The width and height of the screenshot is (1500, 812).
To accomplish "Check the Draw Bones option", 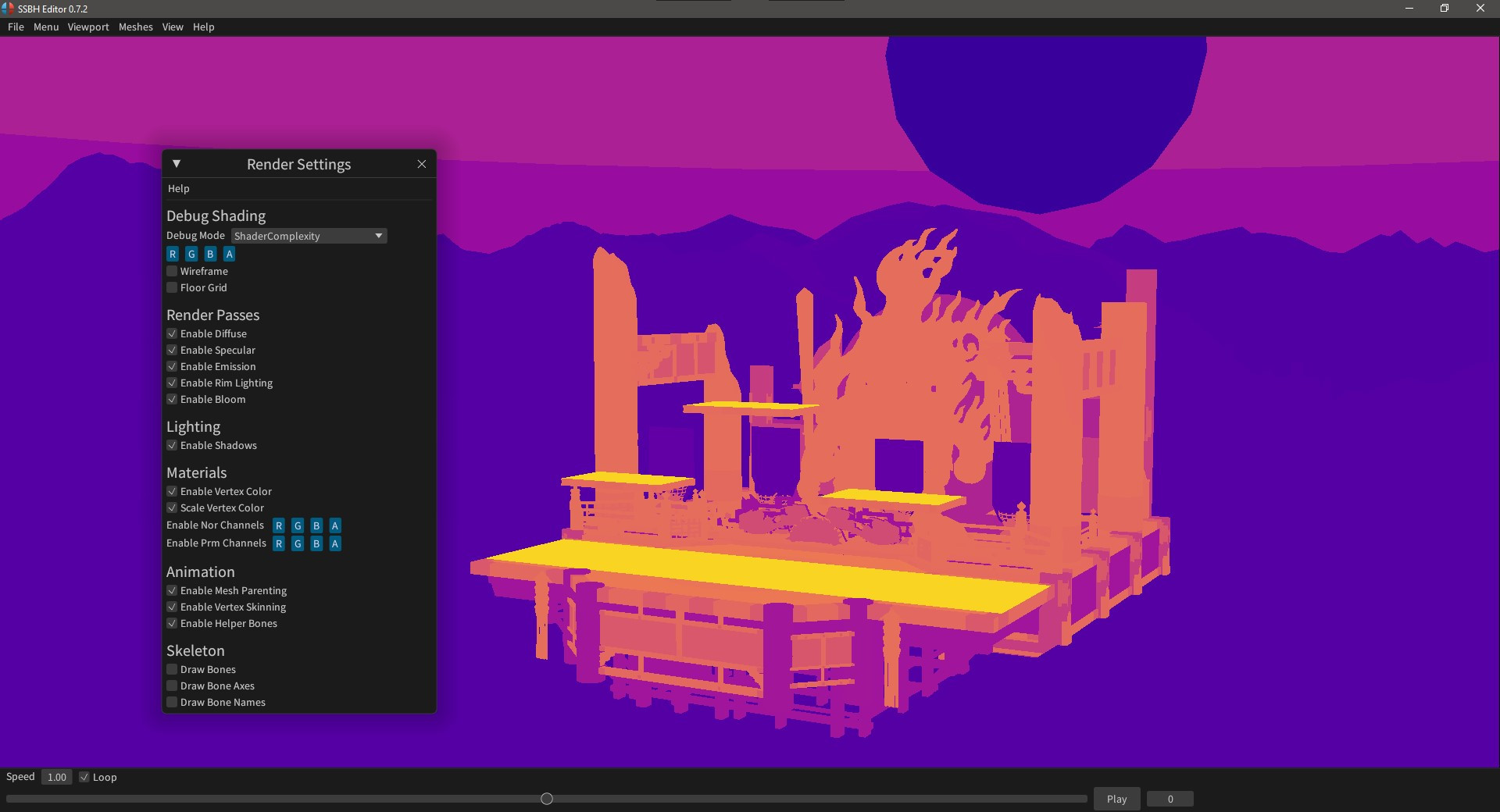I will [172, 669].
